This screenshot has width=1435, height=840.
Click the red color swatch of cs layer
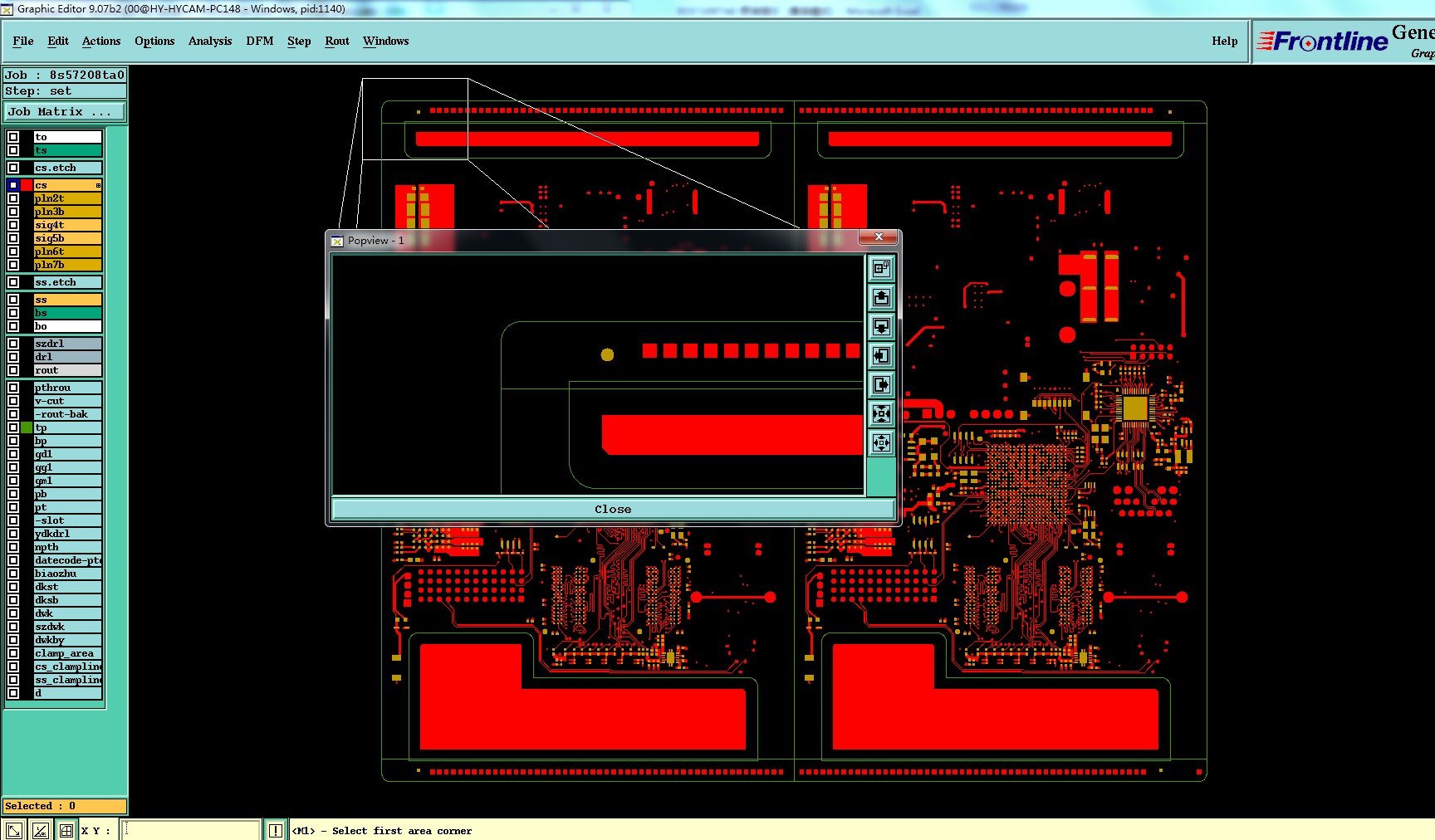point(27,185)
